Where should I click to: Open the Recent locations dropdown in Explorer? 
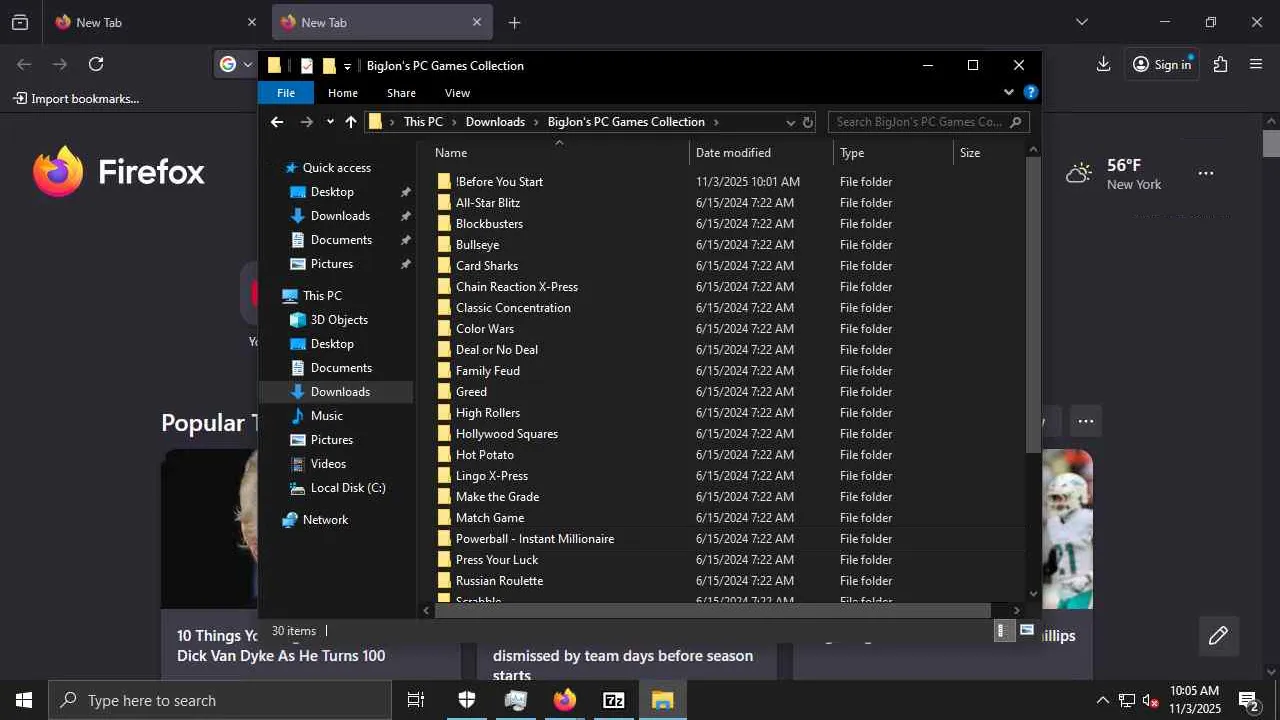[x=330, y=122]
